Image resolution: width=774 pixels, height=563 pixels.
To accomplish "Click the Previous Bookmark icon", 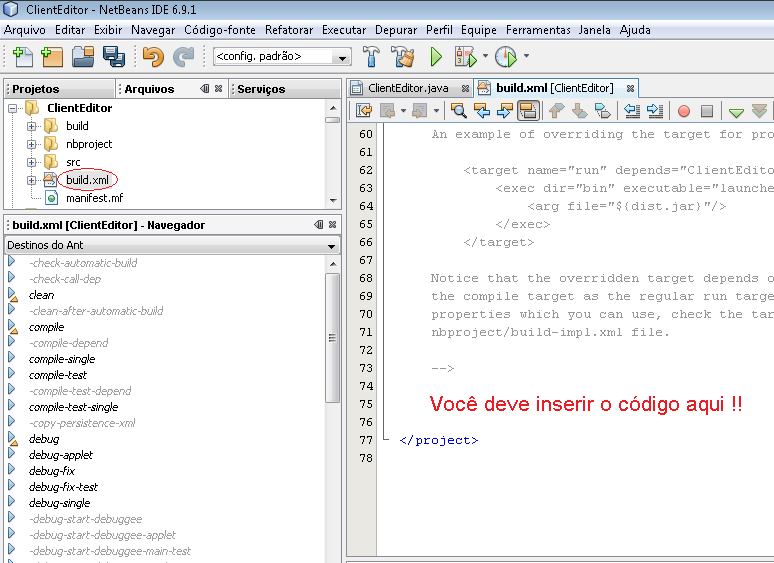I will pos(557,111).
